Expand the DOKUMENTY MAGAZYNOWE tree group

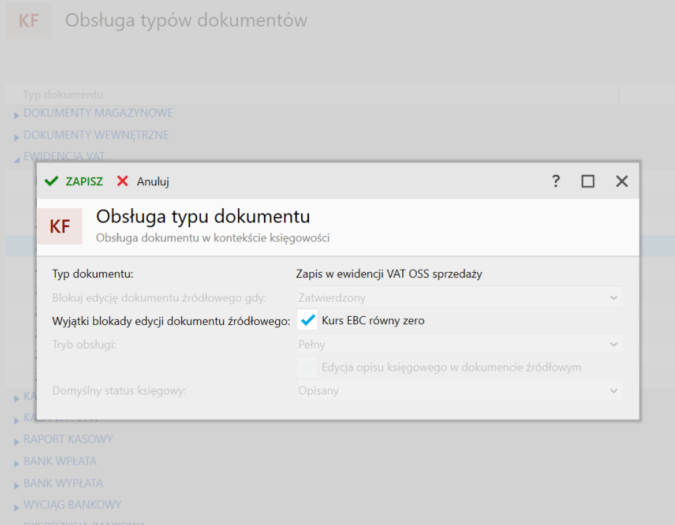tap(16, 114)
